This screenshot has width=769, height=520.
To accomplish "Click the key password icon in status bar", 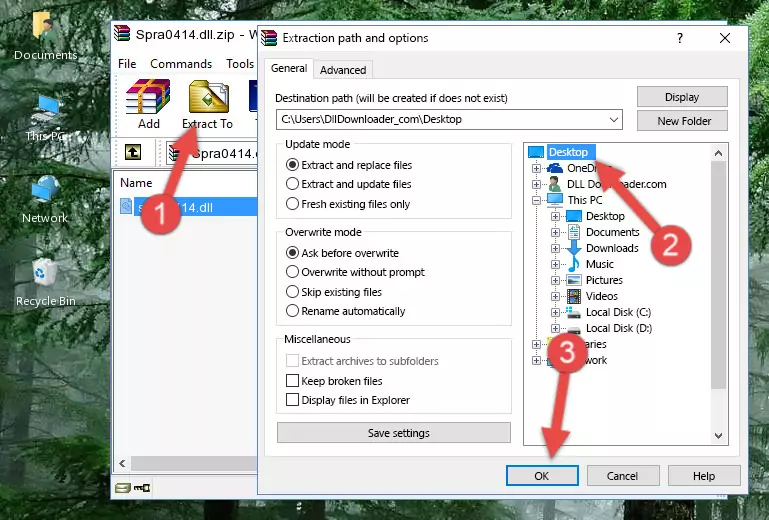I will [x=142, y=488].
